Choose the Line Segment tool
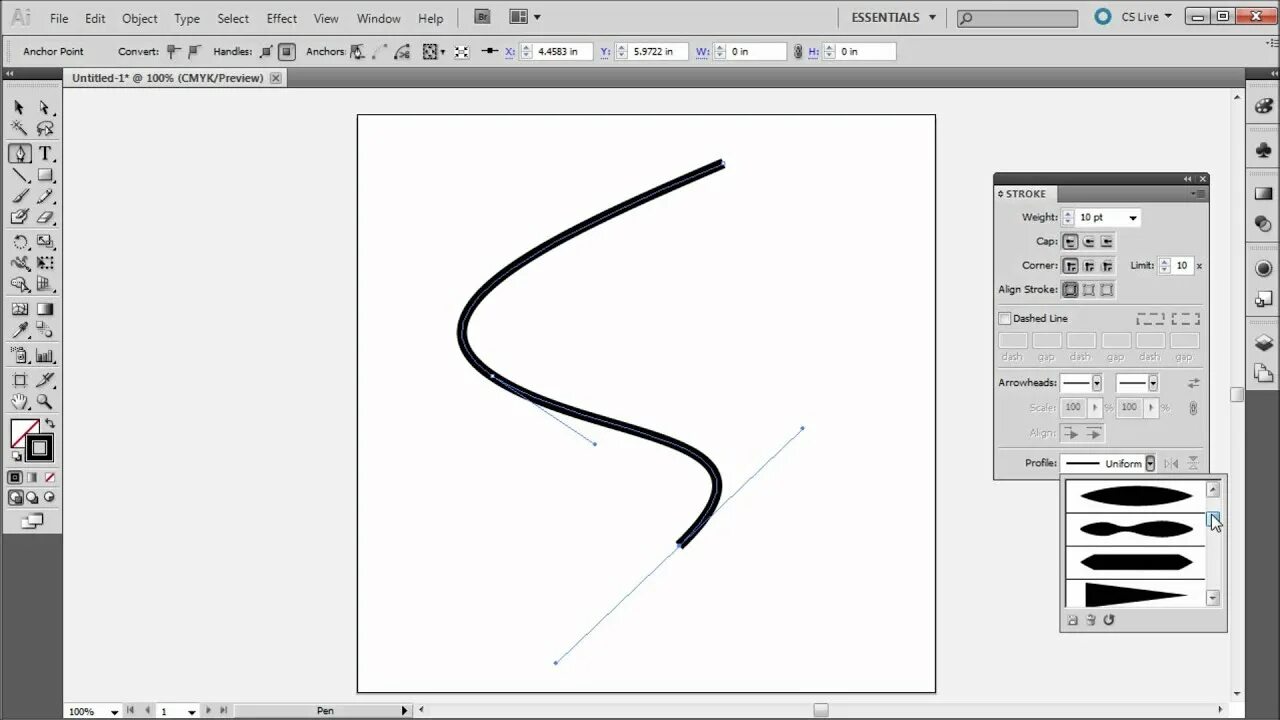 pos(19,175)
